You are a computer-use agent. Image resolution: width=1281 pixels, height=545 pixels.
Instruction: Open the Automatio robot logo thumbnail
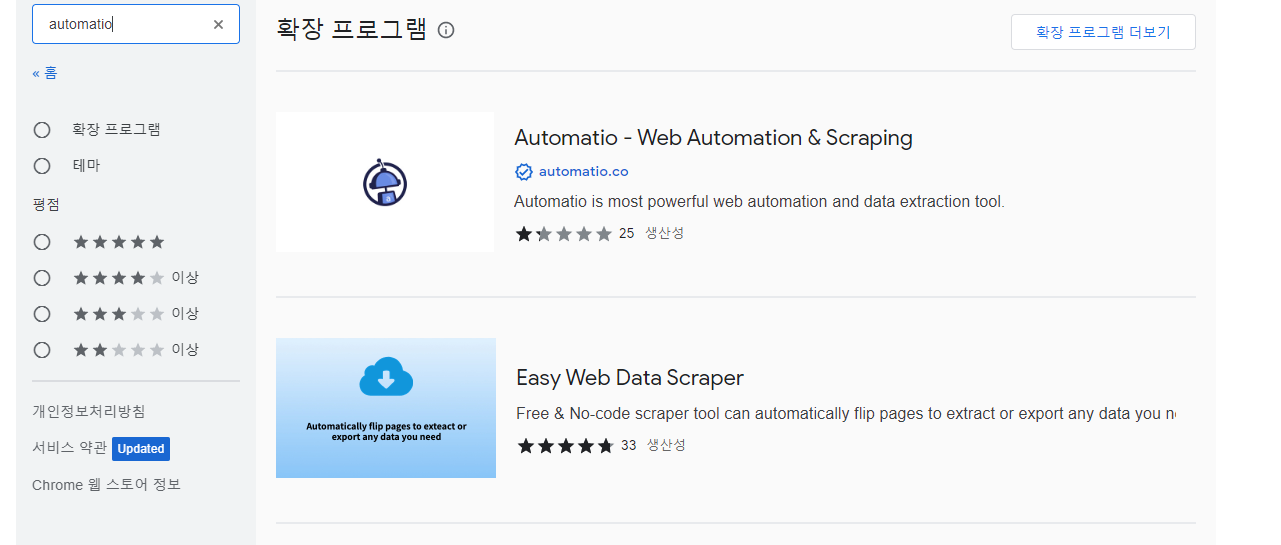[x=385, y=182]
